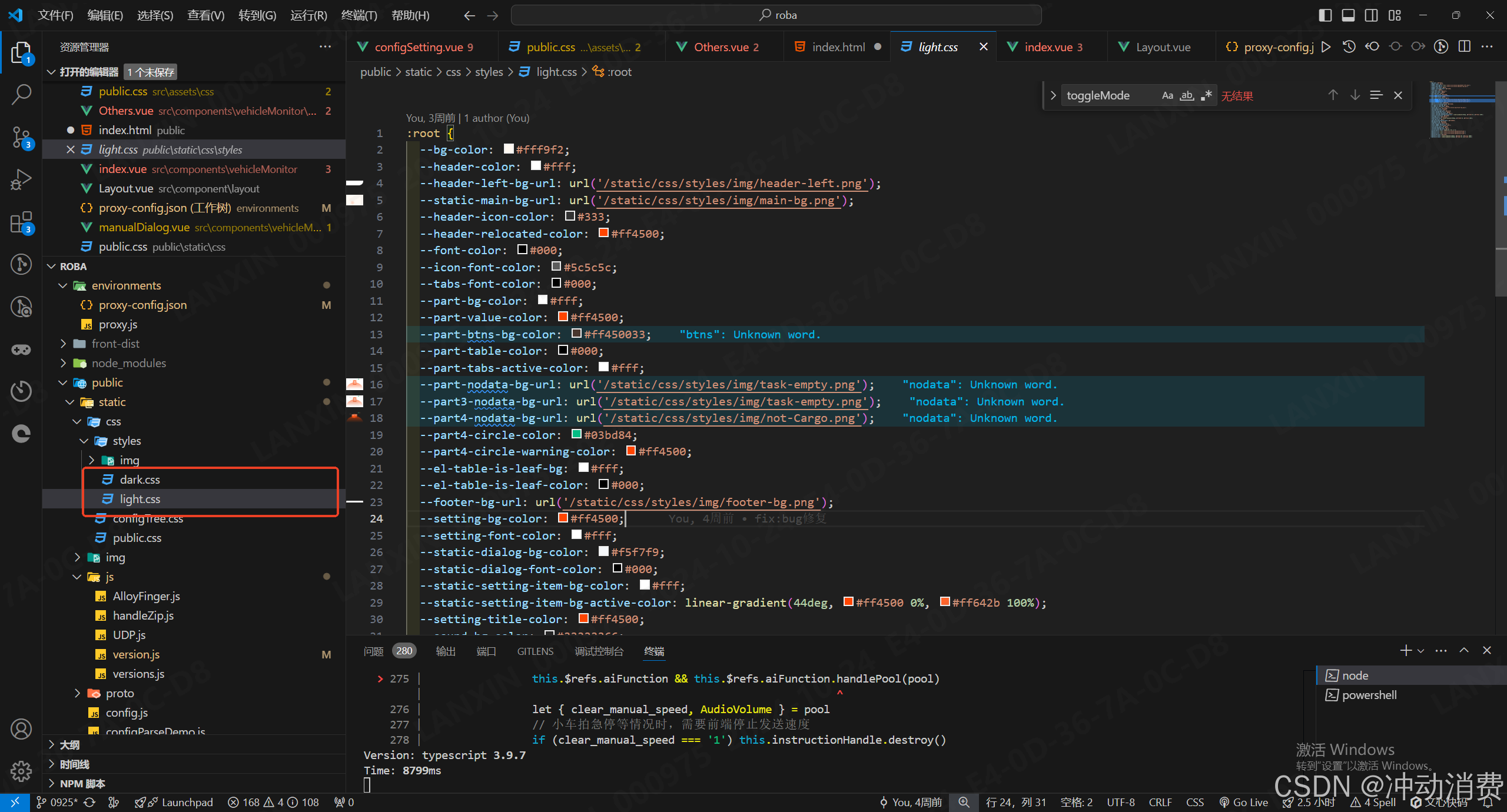Toggle Match Case in find widget
The image size is (1507, 812).
[x=1167, y=95]
